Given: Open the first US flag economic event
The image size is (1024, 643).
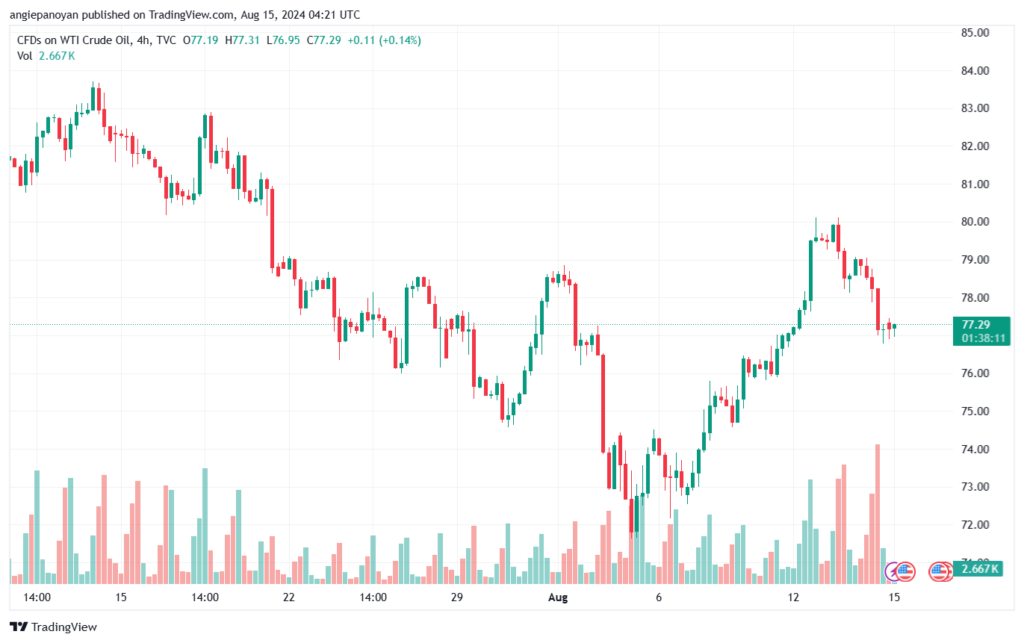Looking at the screenshot, I should 904,572.
